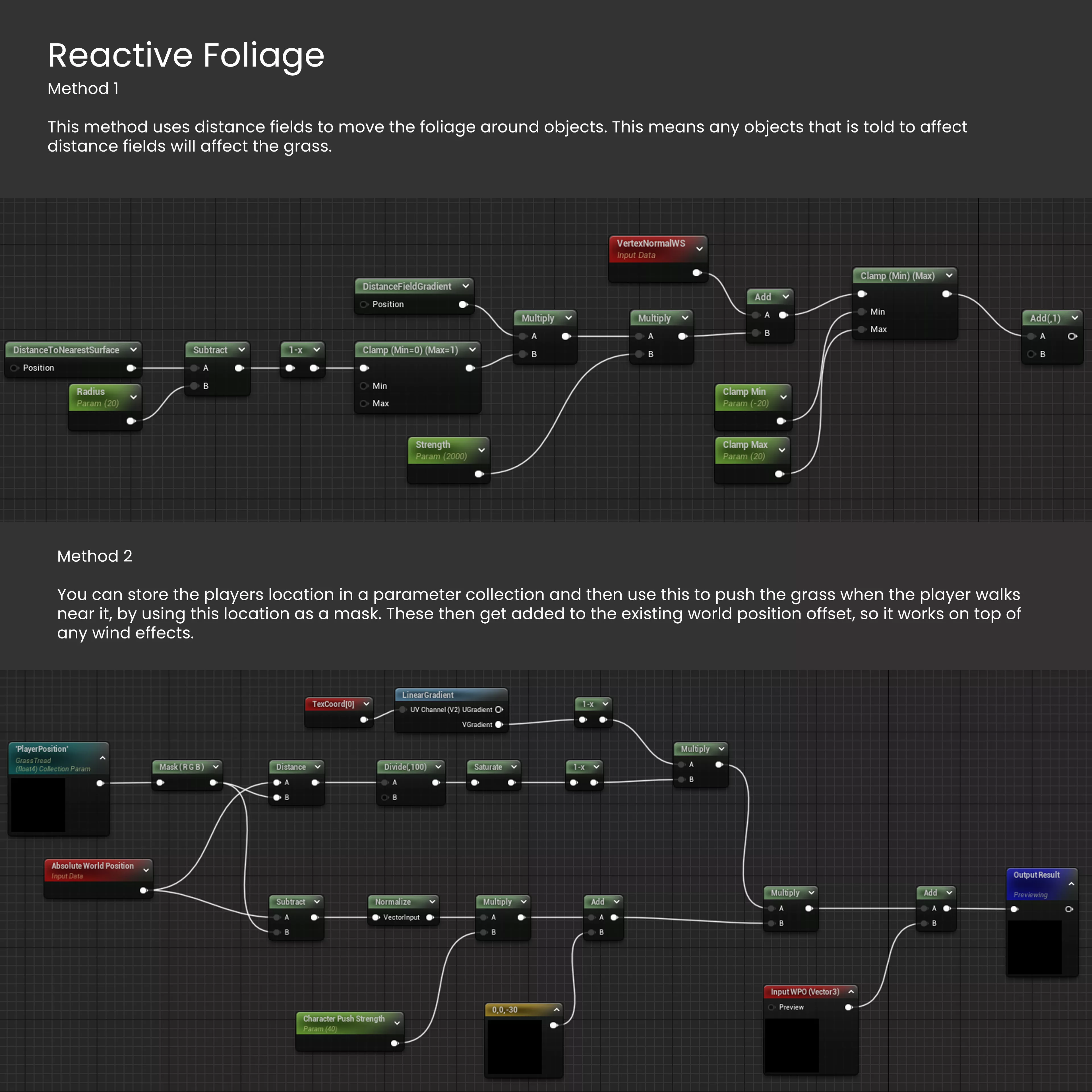Click the Divide(,100) node B input pin
This screenshot has width=1092, height=1092.
coord(385,797)
